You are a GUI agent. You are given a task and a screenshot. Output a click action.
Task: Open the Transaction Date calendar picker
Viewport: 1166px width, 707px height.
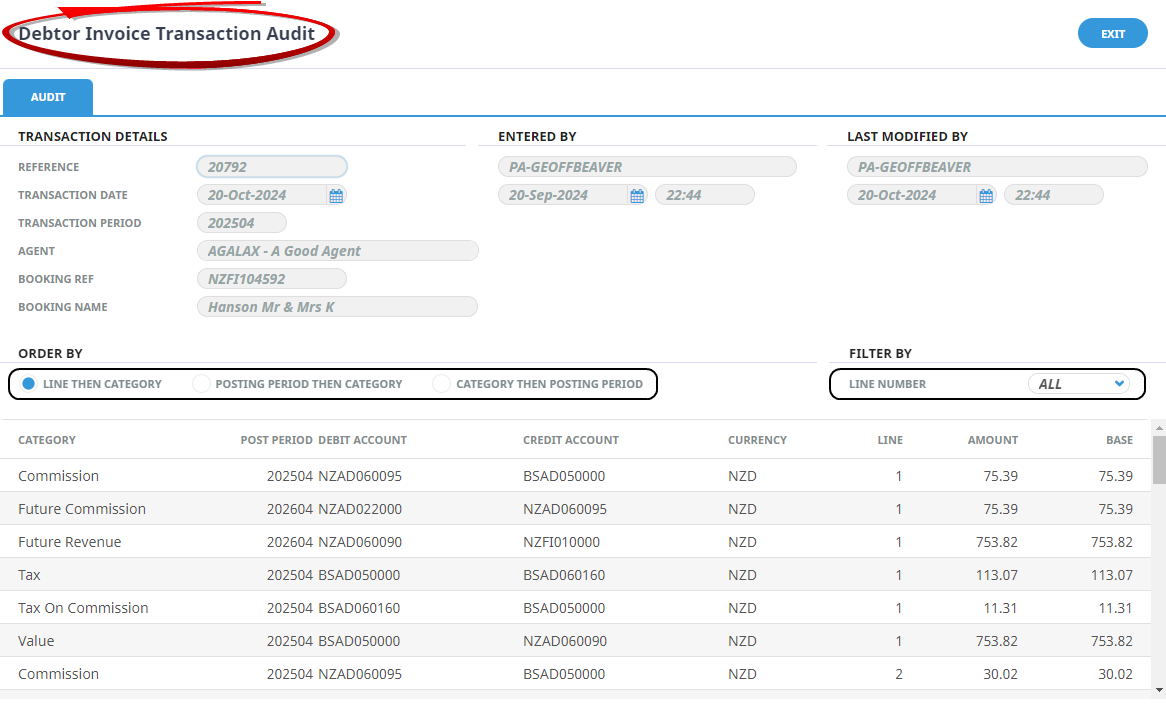tap(336, 196)
